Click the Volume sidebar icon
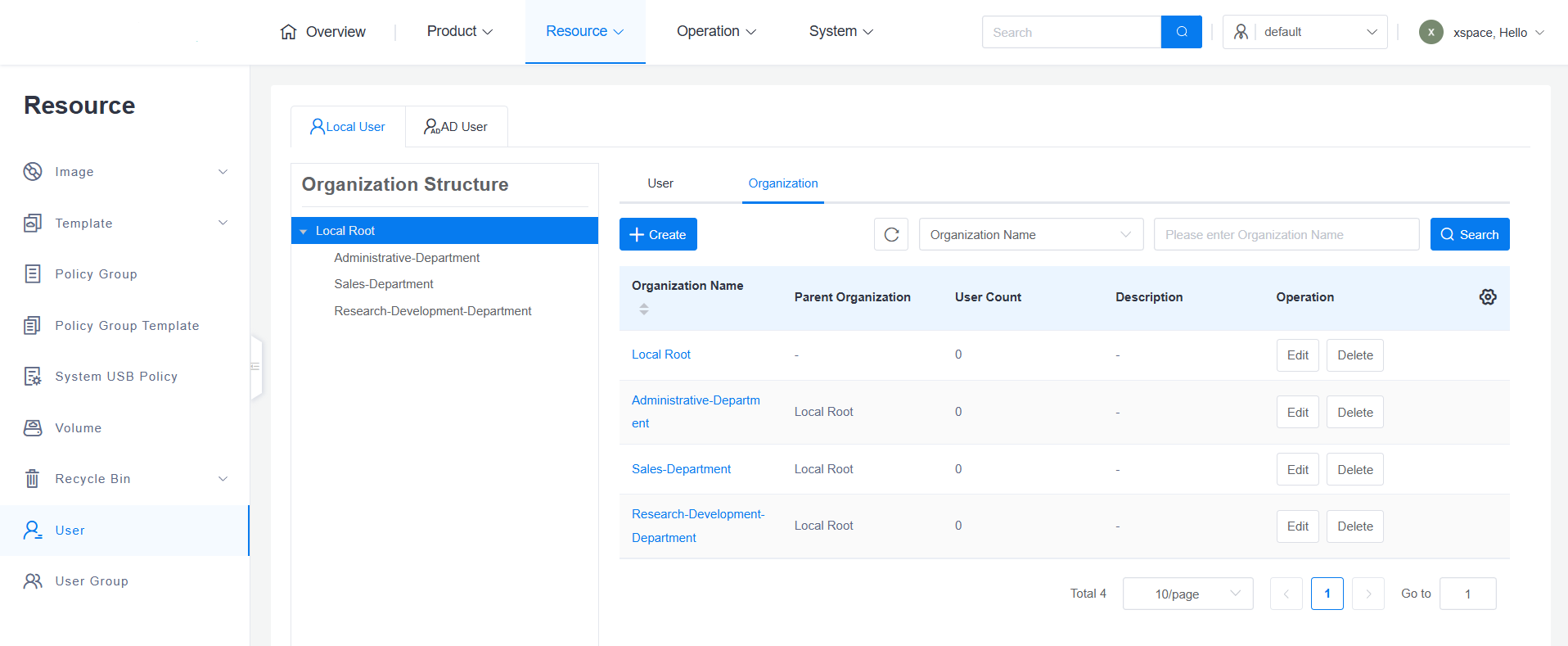1568x646 pixels. click(33, 428)
